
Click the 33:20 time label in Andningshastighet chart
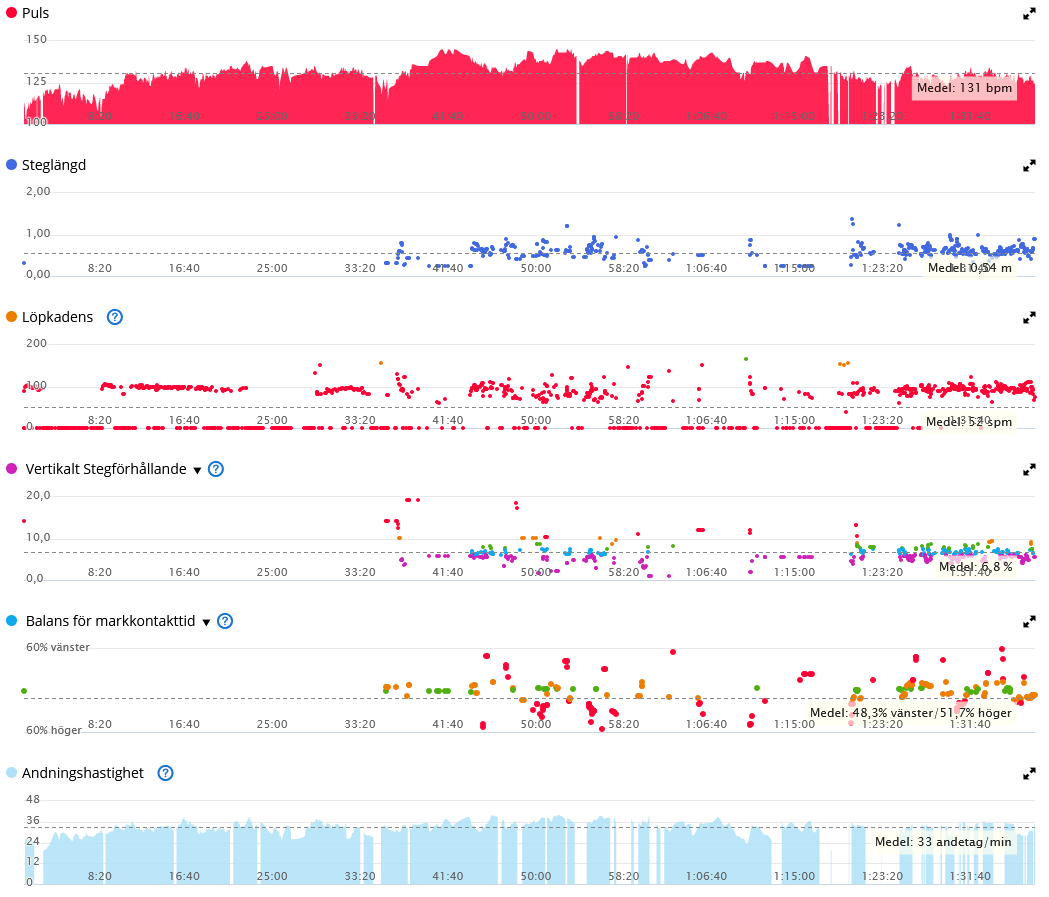[x=360, y=876]
